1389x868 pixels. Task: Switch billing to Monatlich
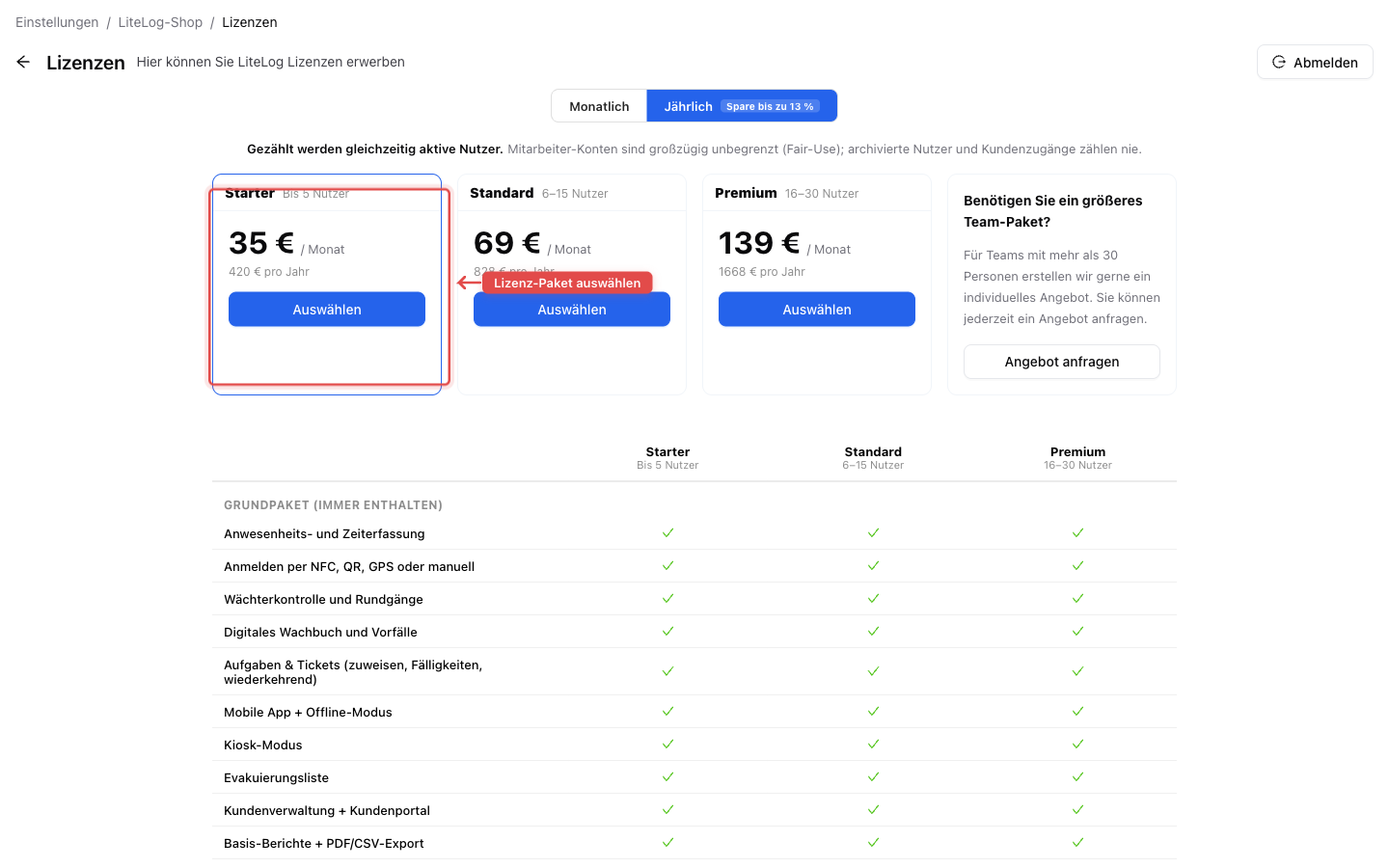pyautogui.click(x=599, y=106)
